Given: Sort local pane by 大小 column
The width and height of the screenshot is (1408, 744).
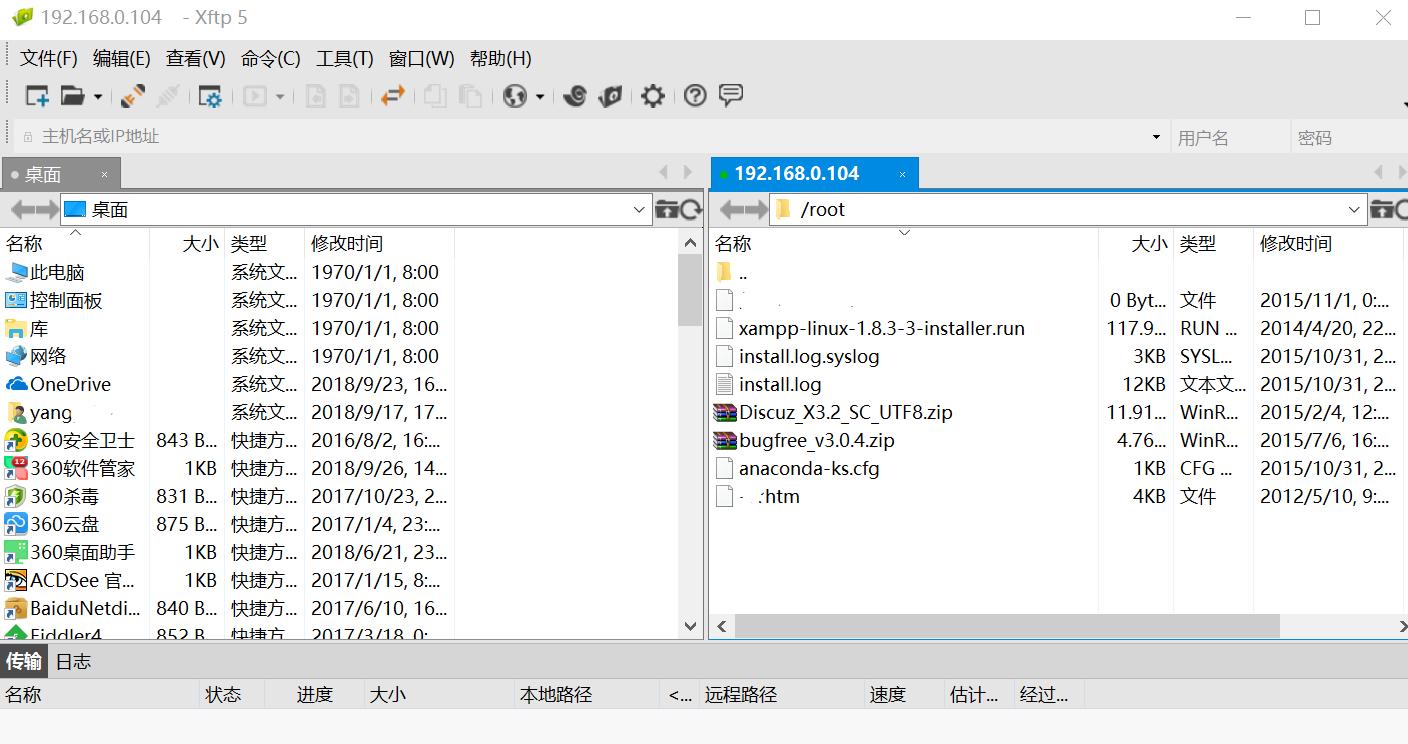Looking at the screenshot, I should 188,243.
